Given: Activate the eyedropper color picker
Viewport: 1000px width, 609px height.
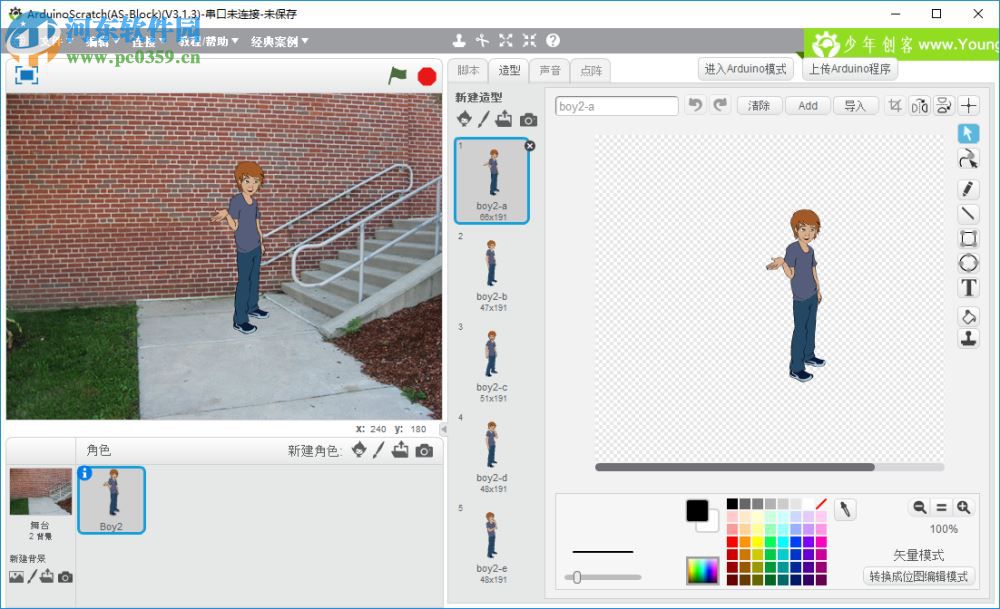Looking at the screenshot, I should tap(845, 510).
